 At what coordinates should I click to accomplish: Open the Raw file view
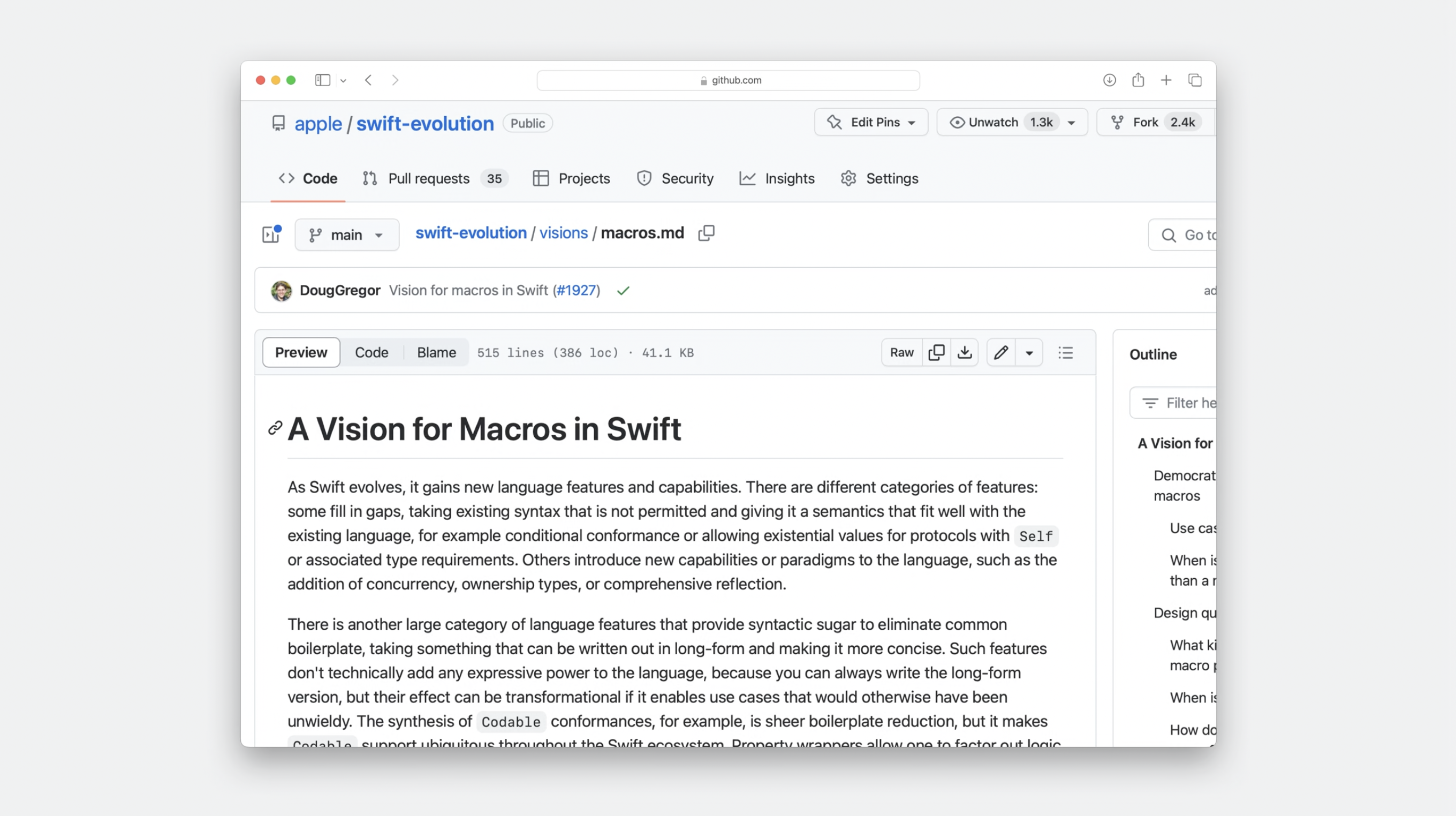901,352
